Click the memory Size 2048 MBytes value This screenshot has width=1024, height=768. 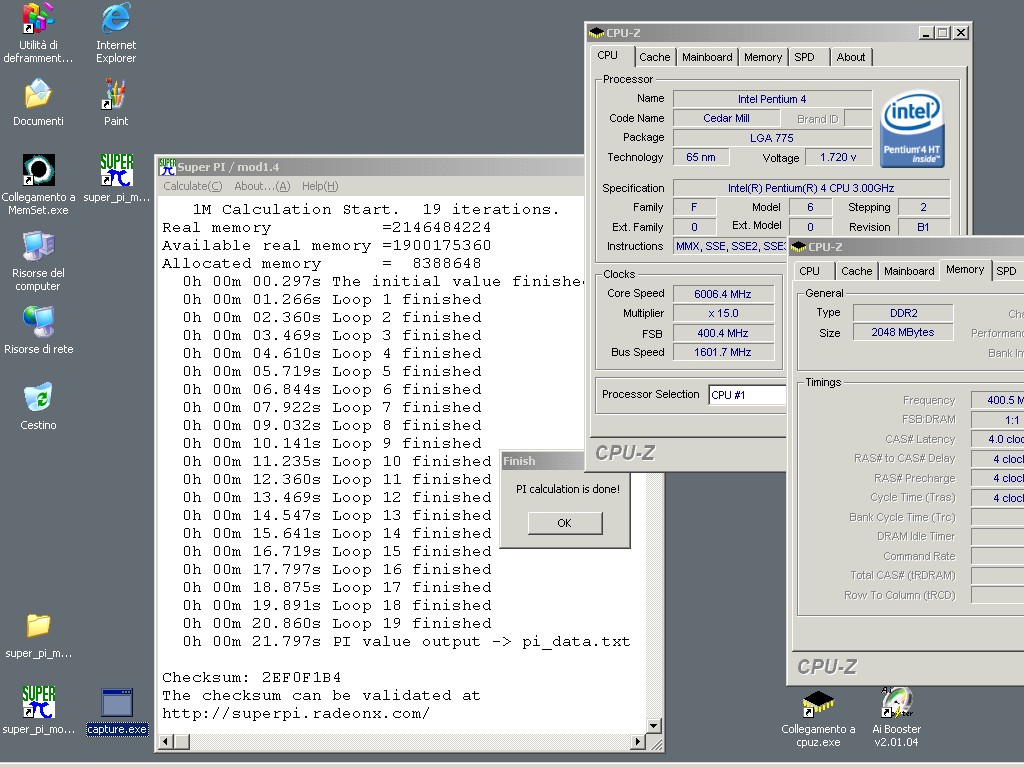(903, 332)
